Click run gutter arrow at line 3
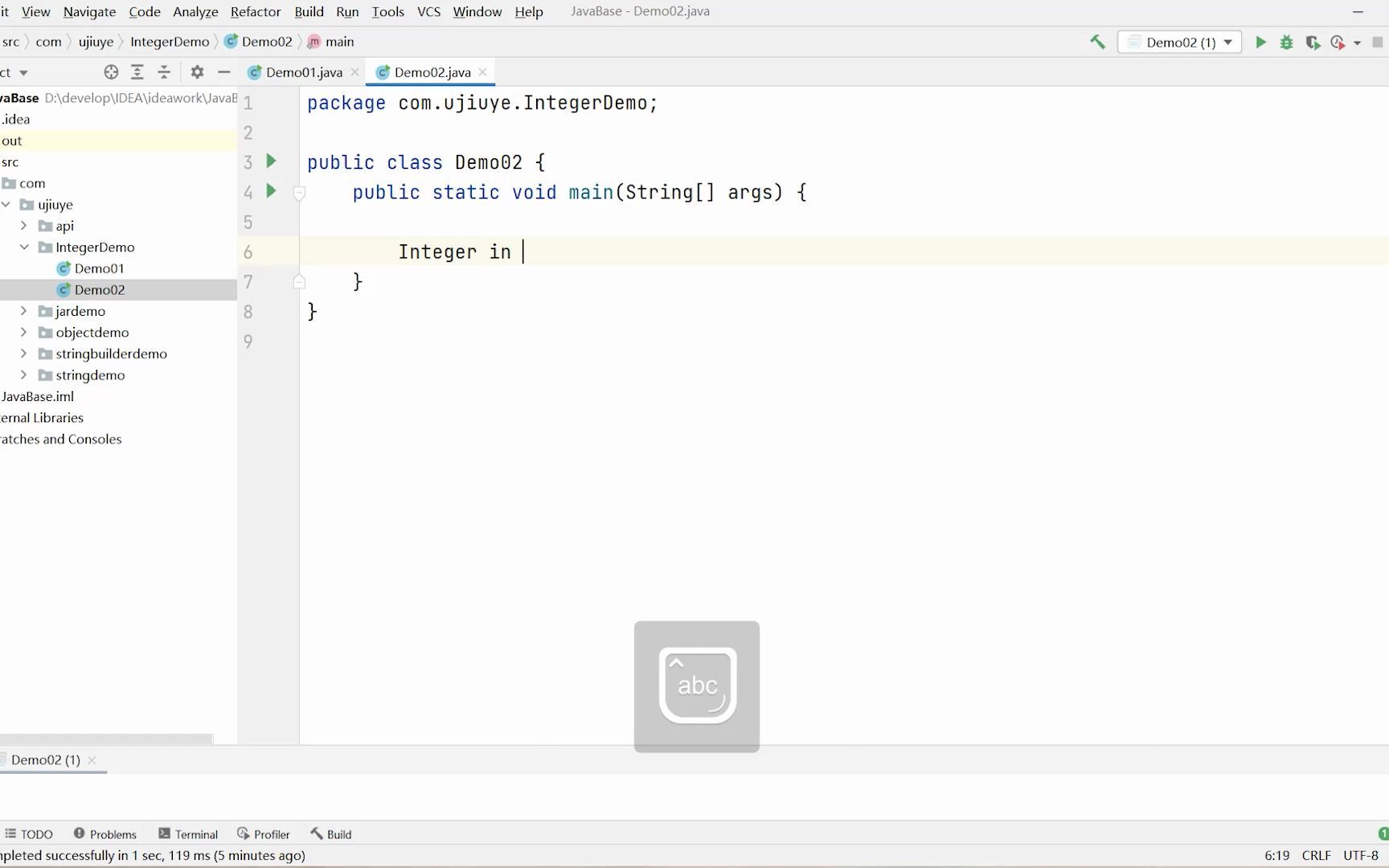Image resolution: width=1389 pixels, height=868 pixels. point(271,161)
